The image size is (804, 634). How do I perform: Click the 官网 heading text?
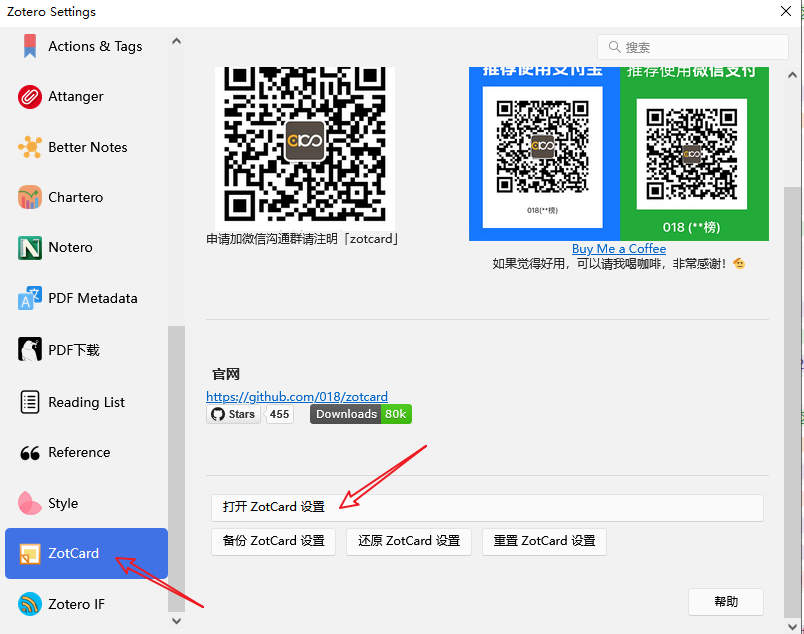click(x=226, y=374)
